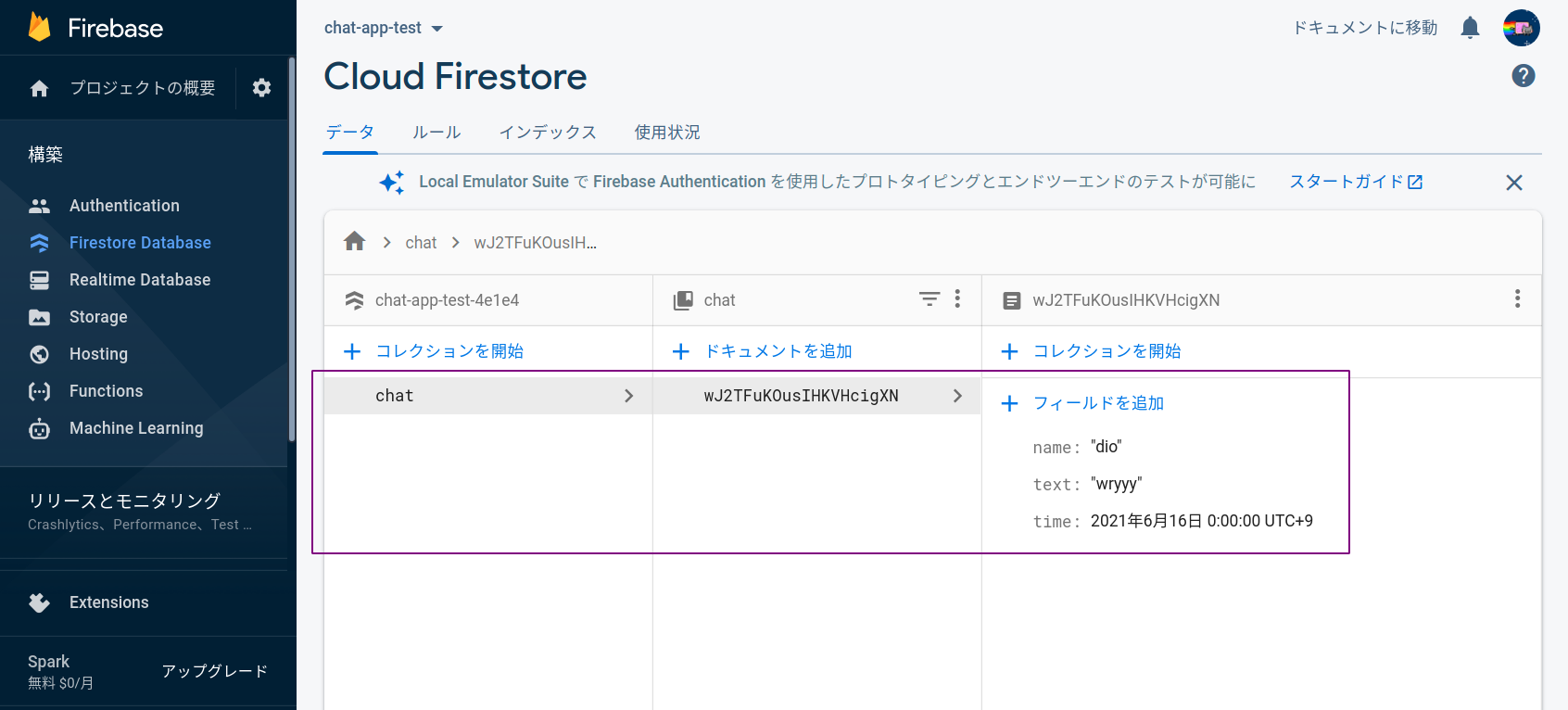This screenshot has width=1568, height=710.
Task: Expand the Release and Monitoring section
Action: pos(144,512)
